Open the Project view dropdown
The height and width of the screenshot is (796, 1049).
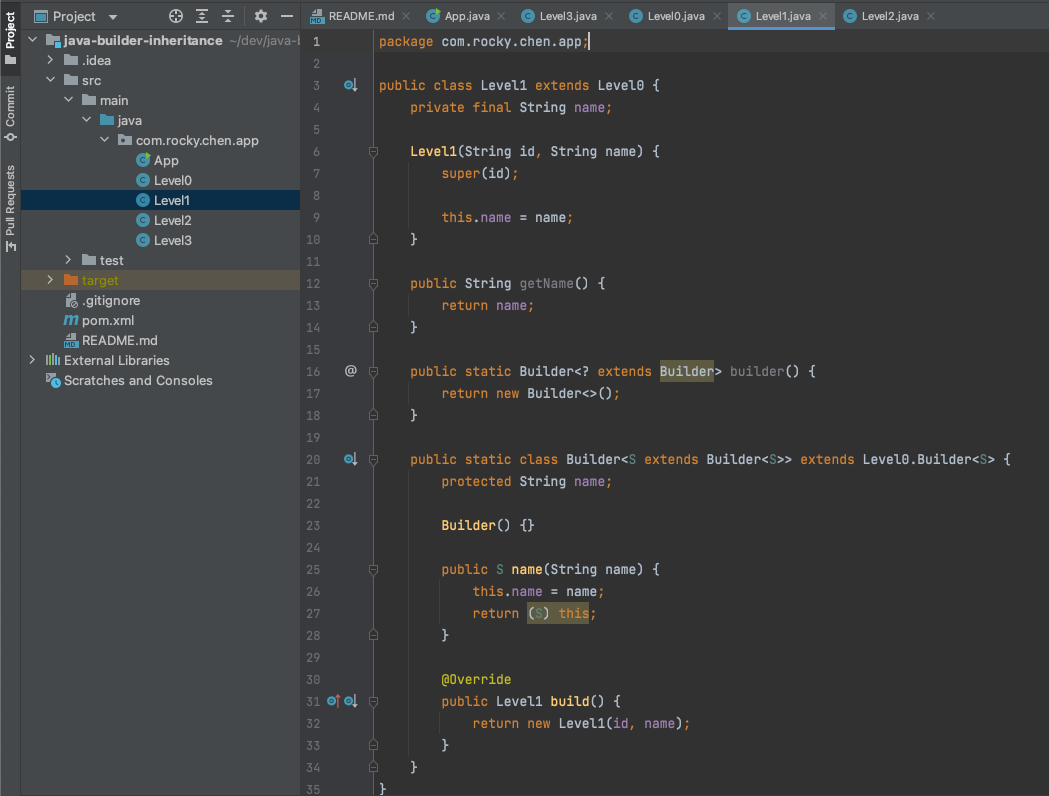[112, 17]
